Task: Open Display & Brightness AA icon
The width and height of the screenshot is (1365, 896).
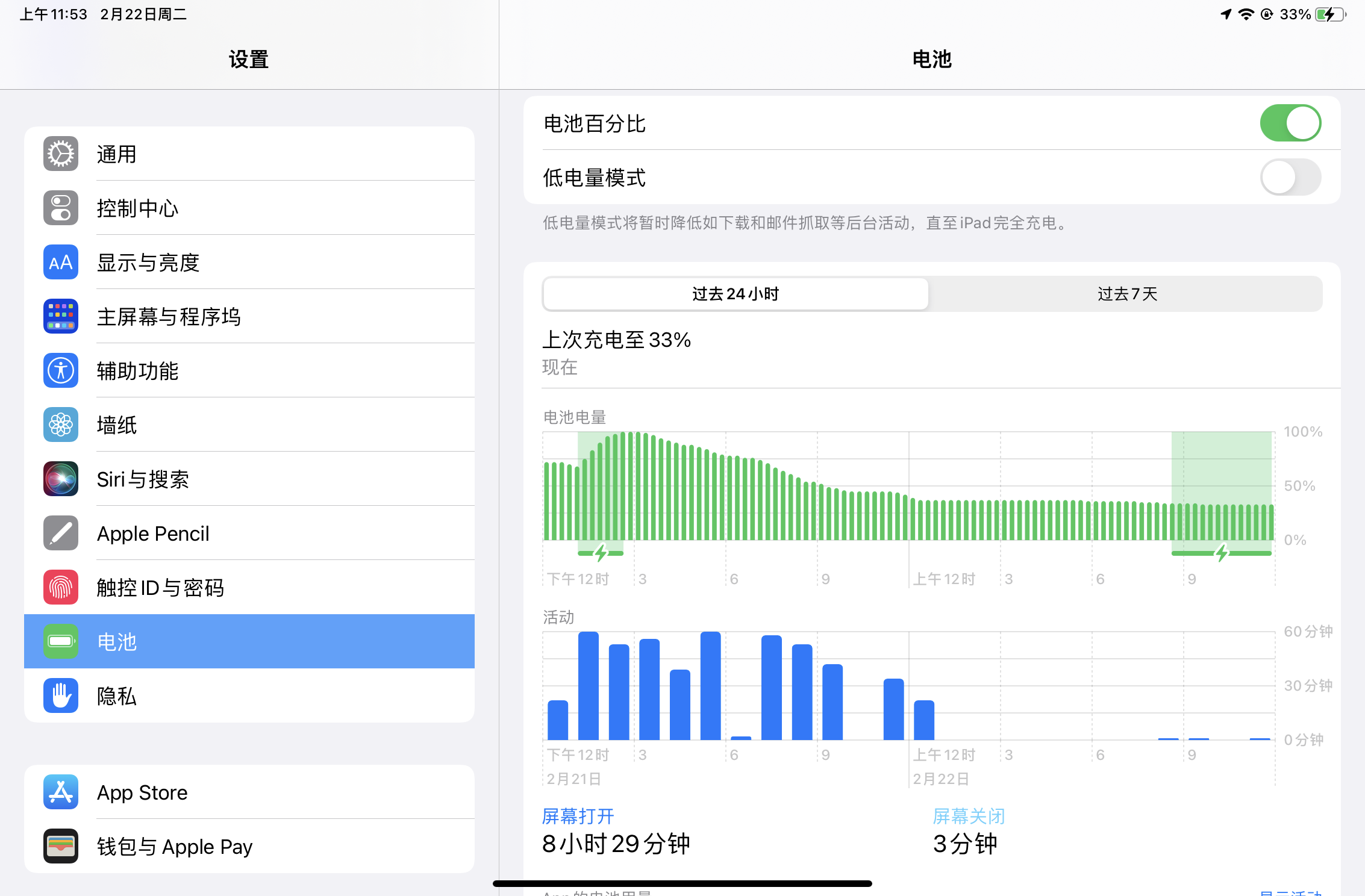Action: tap(61, 263)
